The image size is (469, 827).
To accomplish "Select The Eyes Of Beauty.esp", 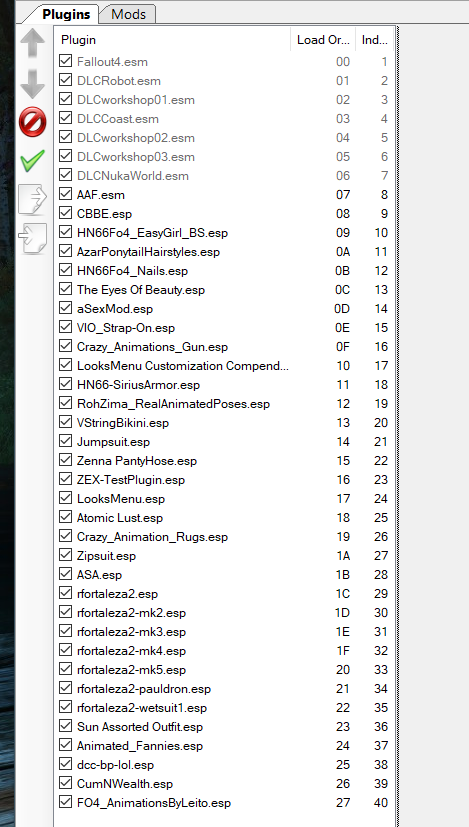I will 141,290.
